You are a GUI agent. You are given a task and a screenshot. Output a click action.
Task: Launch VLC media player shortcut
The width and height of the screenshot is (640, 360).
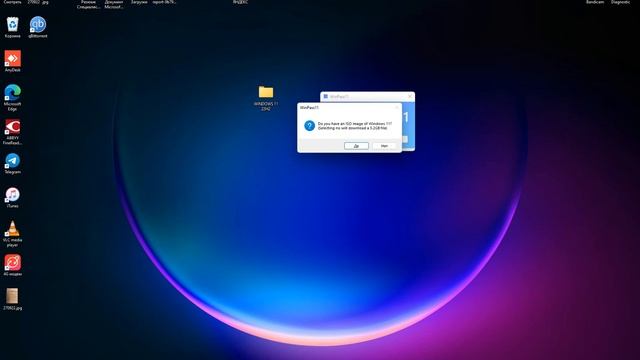[x=13, y=234]
